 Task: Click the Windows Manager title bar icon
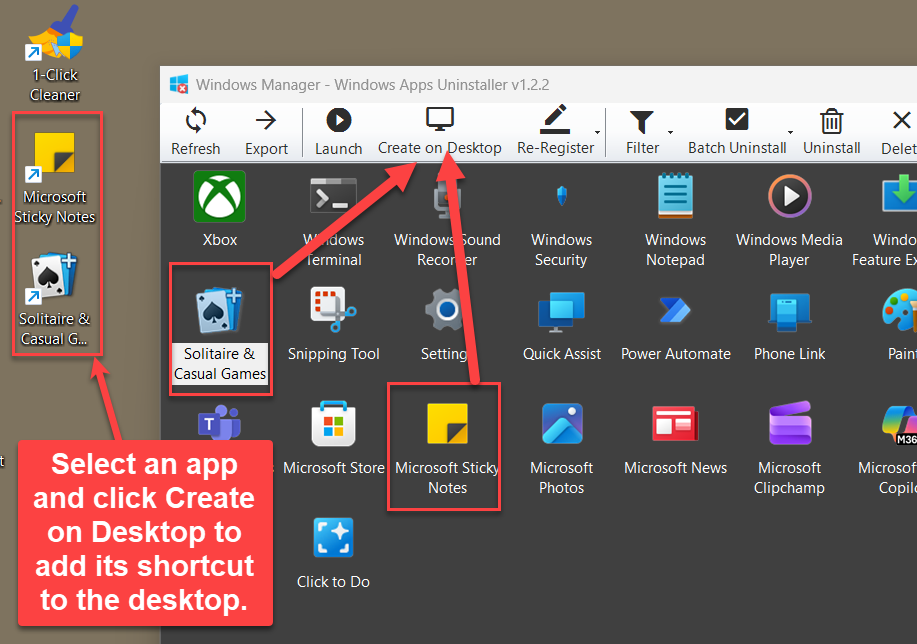179,84
